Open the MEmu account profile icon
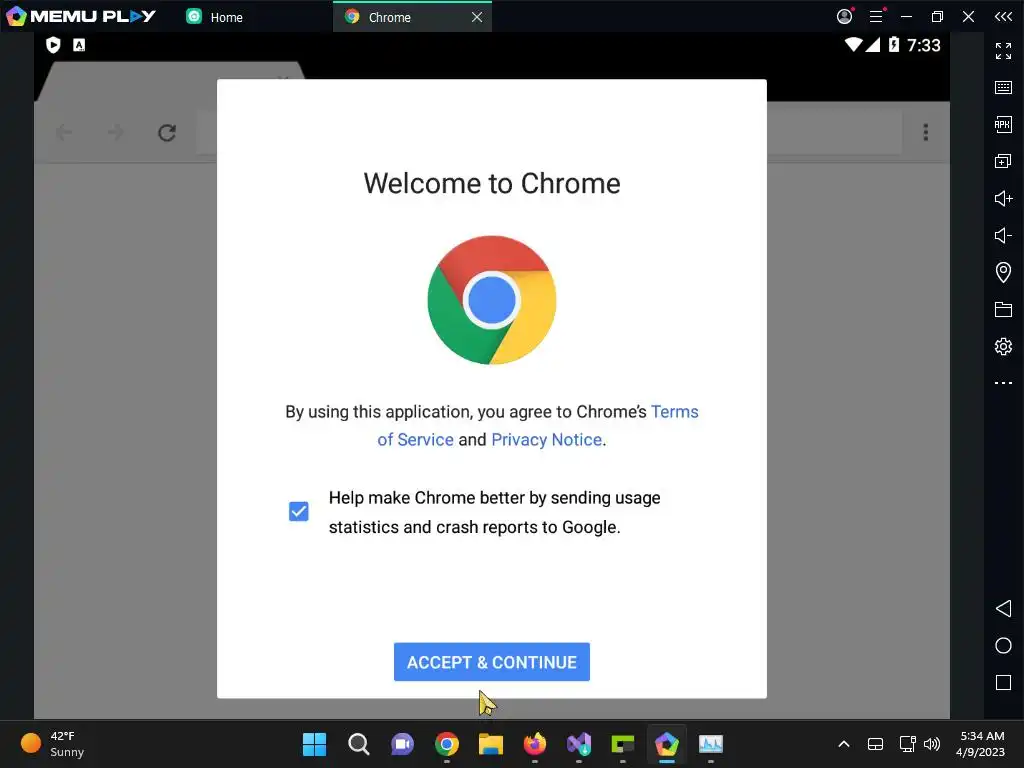 click(844, 16)
